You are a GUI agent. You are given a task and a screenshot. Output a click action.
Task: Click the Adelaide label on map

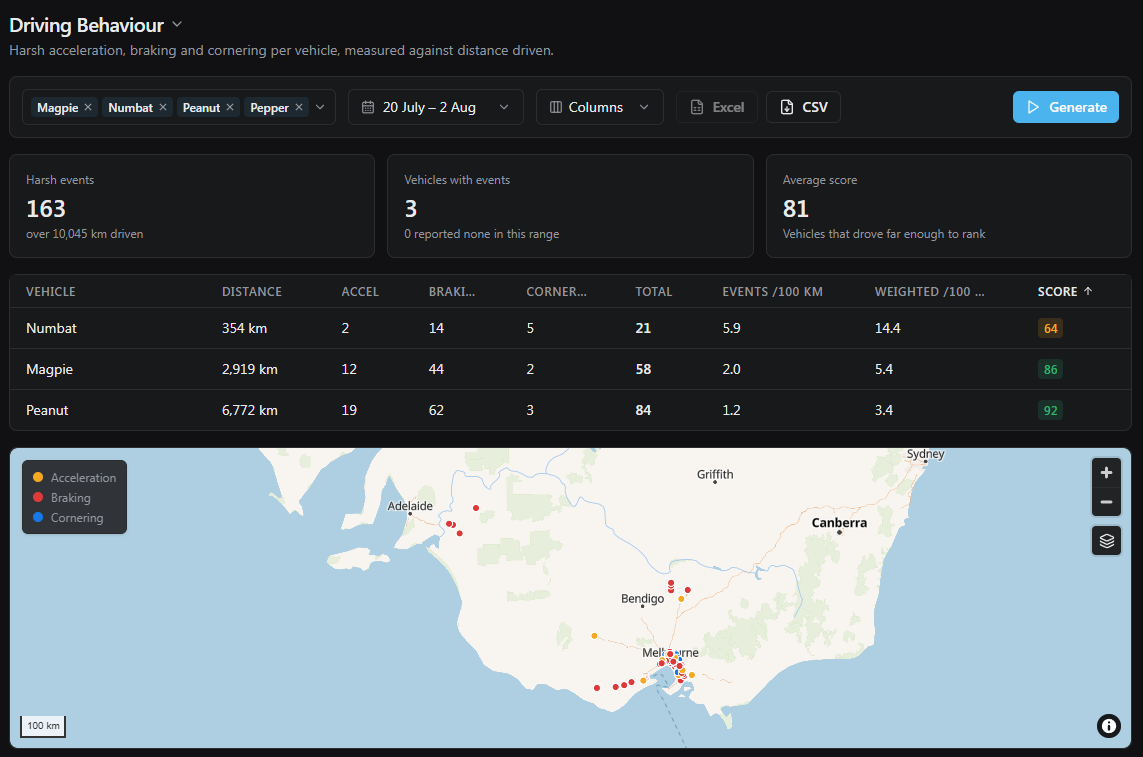[x=410, y=506]
